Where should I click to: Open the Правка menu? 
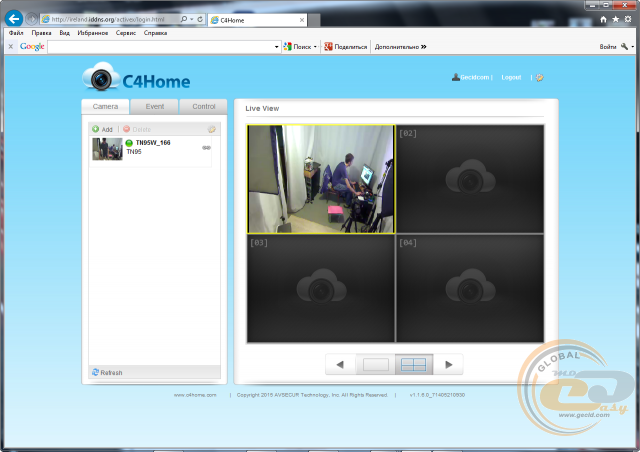click(41, 33)
